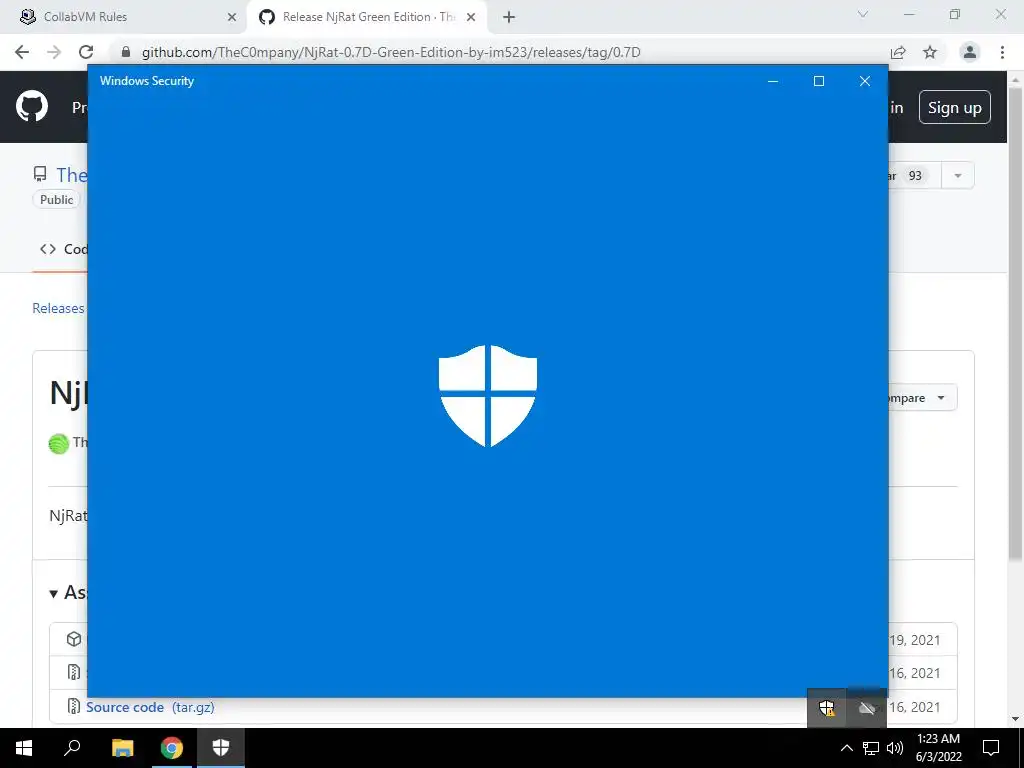Click the page vertical scrollbar
Screen dimensions: 1024x768
click(1015, 327)
